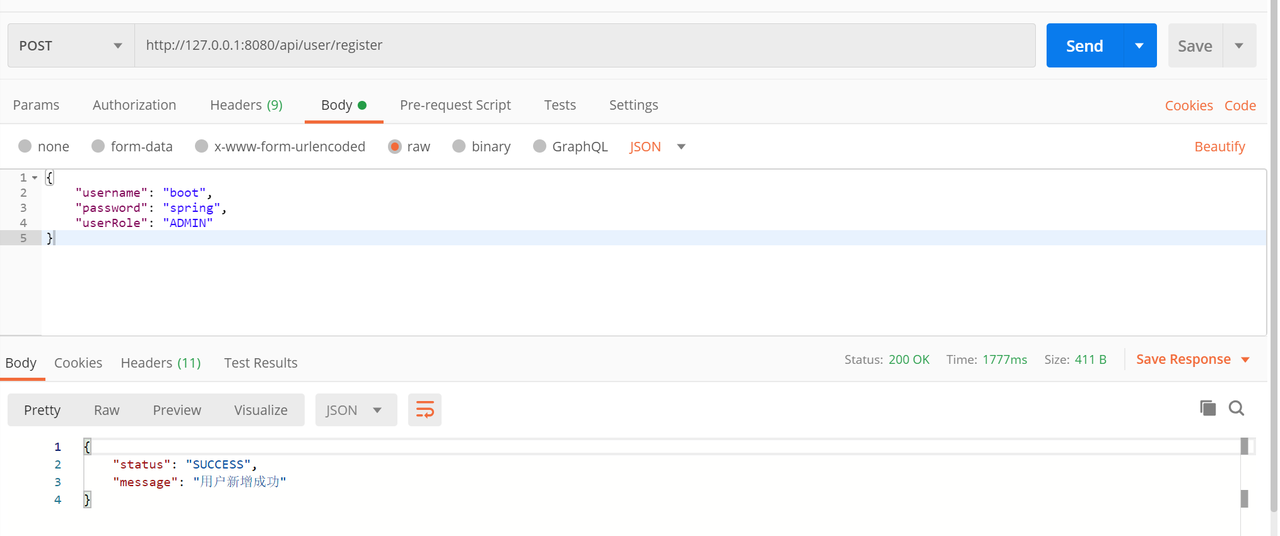Open the request body JSON format dropdown
Screen dimensions: 1280x536
(x=658, y=147)
